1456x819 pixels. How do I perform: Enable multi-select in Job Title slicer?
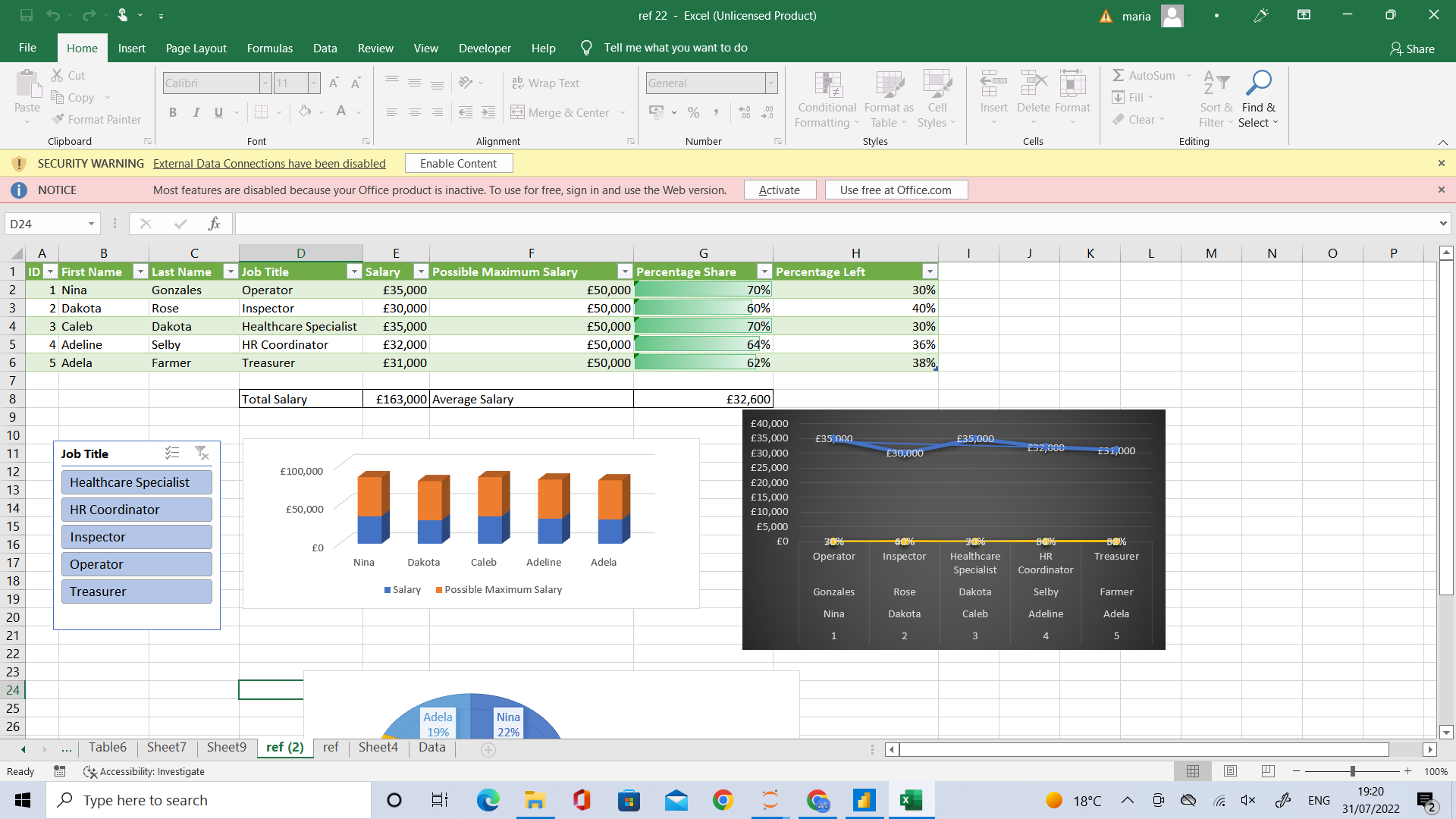tap(172, 453)
